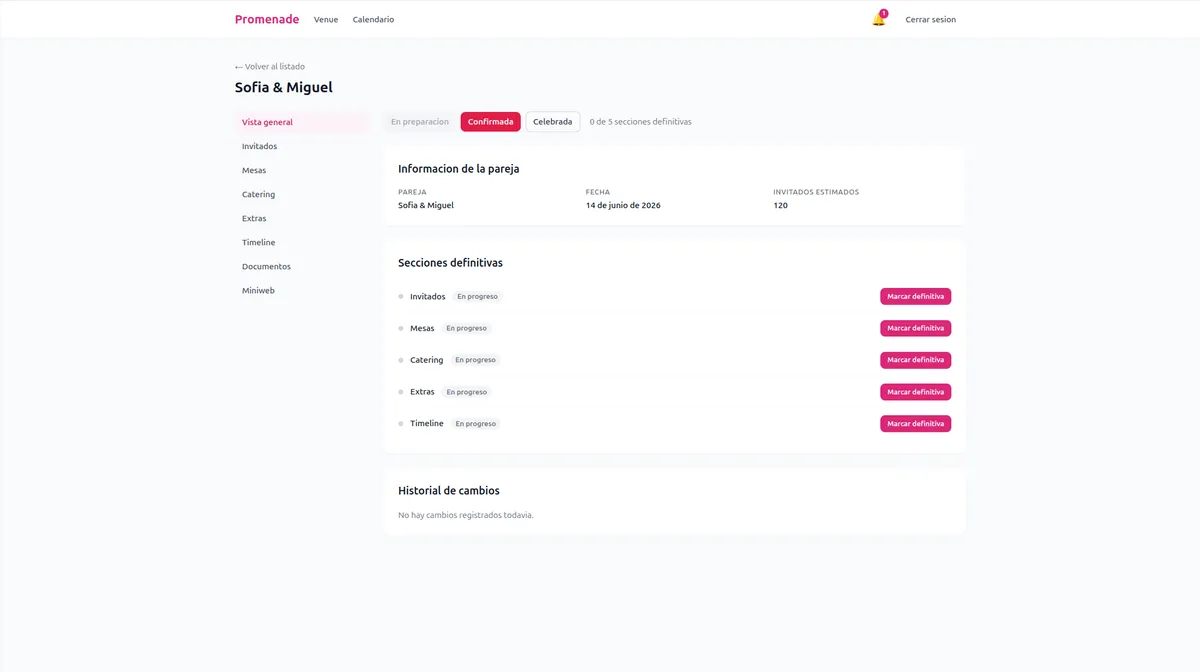This screenshot has width=1200, height=672.
Task: Open Extras section in sidebar
Action: [x=254, y=218]
